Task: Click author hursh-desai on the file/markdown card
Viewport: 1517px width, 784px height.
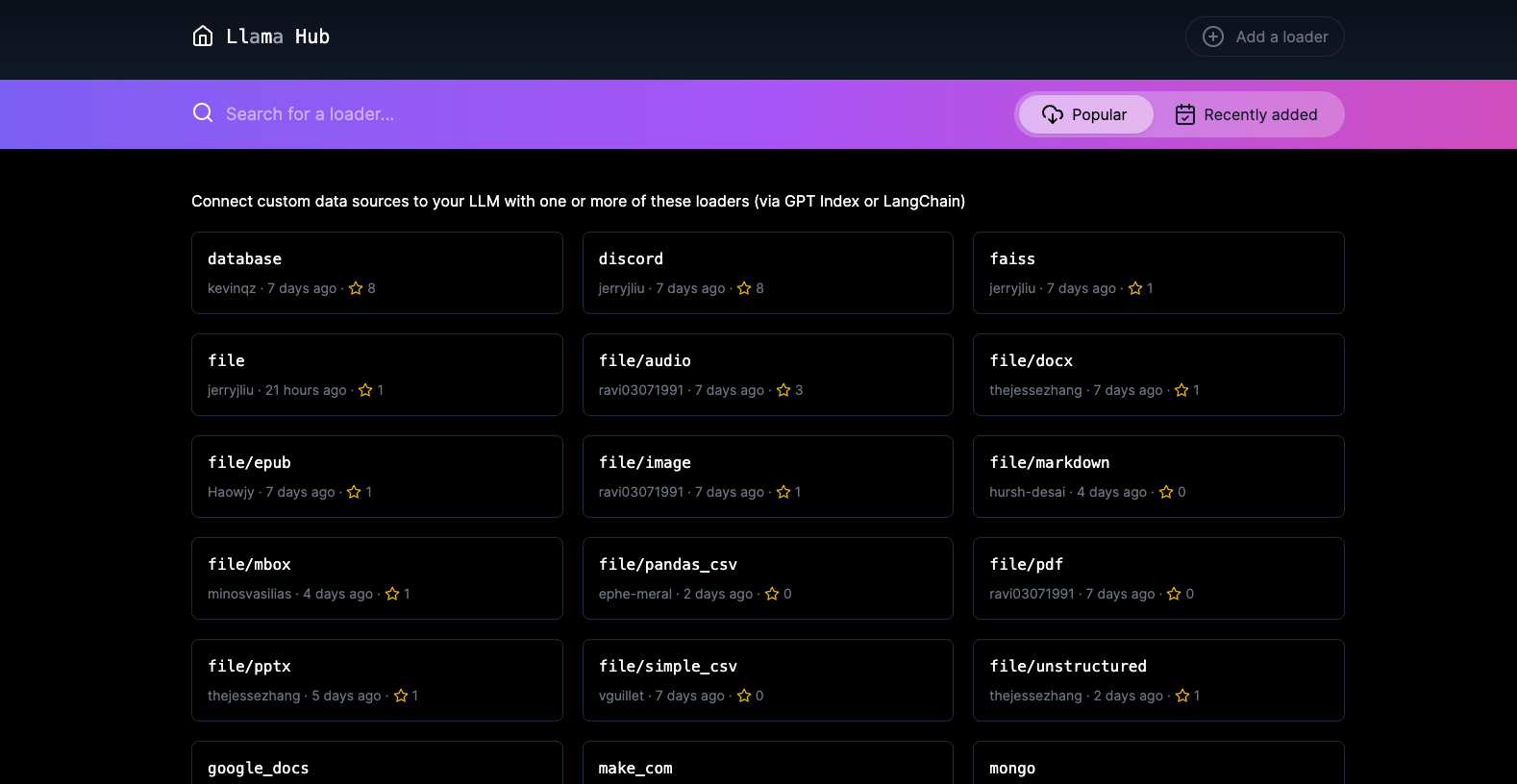Action: pyautogui.click(x=1027, y=492)
